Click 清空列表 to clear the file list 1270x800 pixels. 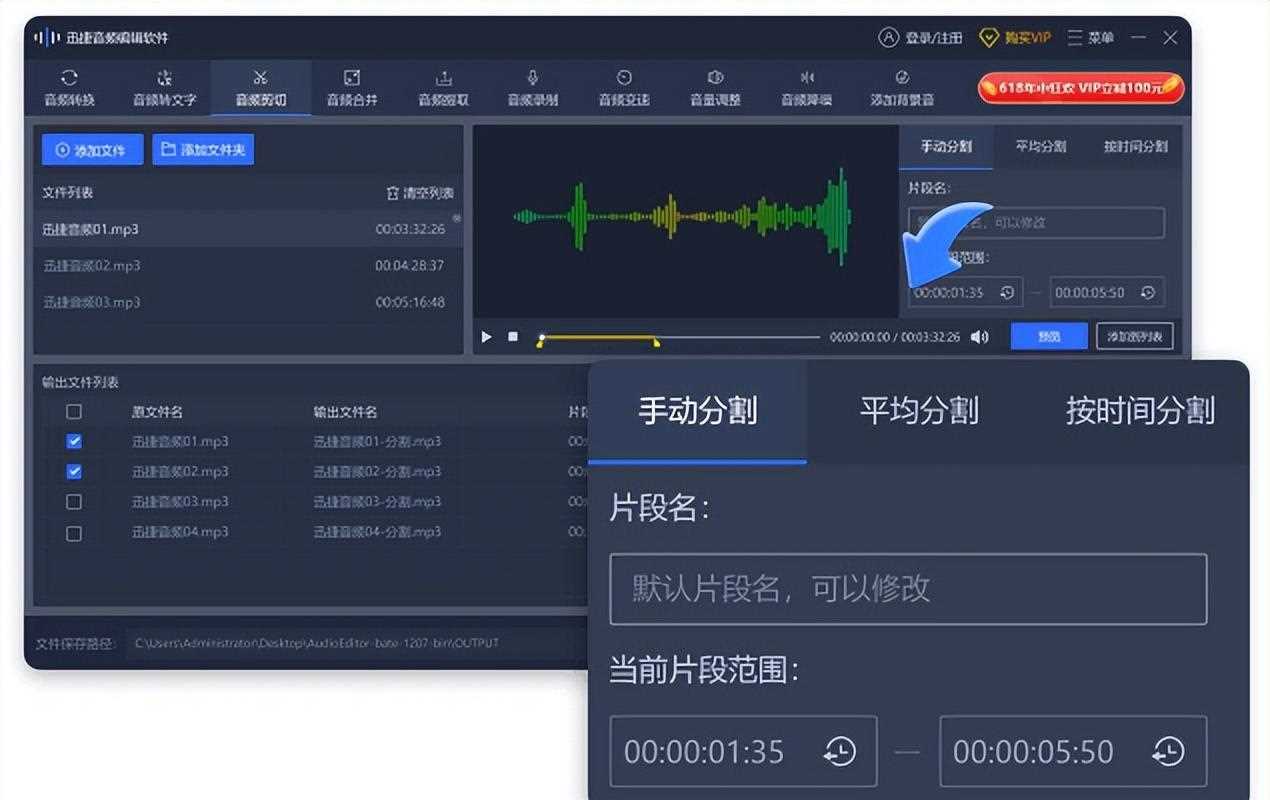coord(420,193)
